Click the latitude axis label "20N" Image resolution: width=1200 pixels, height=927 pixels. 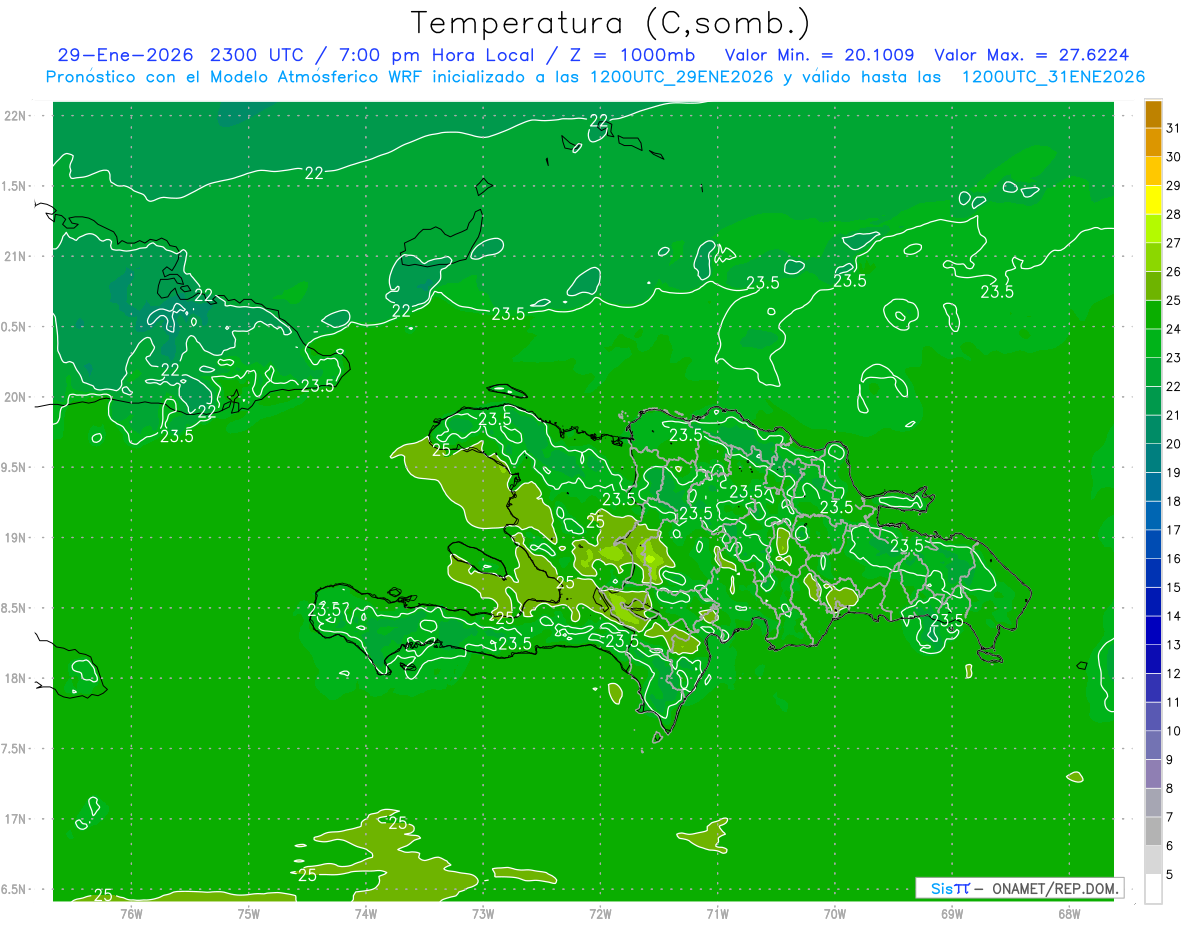[x=17, y=397]
